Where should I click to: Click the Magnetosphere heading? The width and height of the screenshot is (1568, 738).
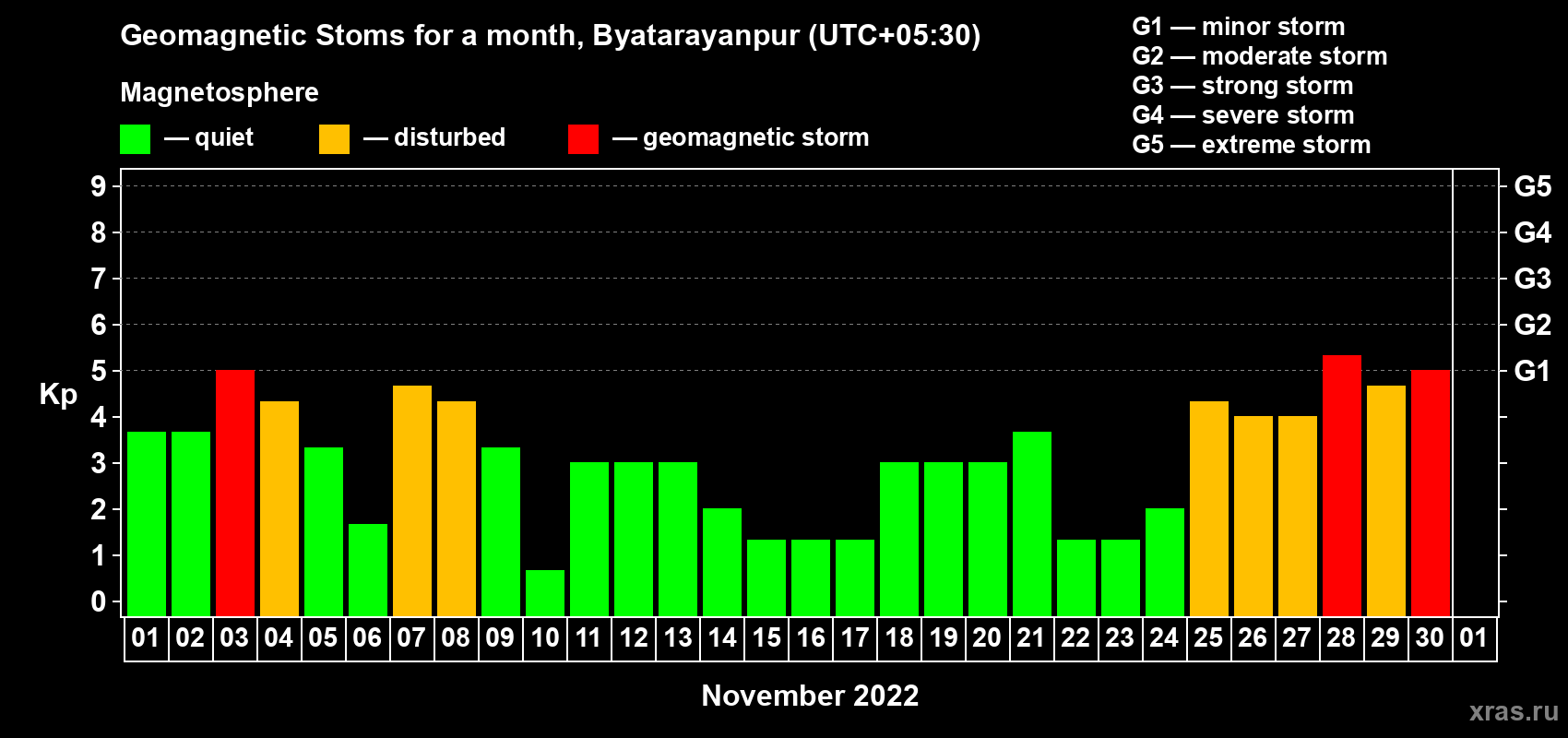tap(220, 92)
